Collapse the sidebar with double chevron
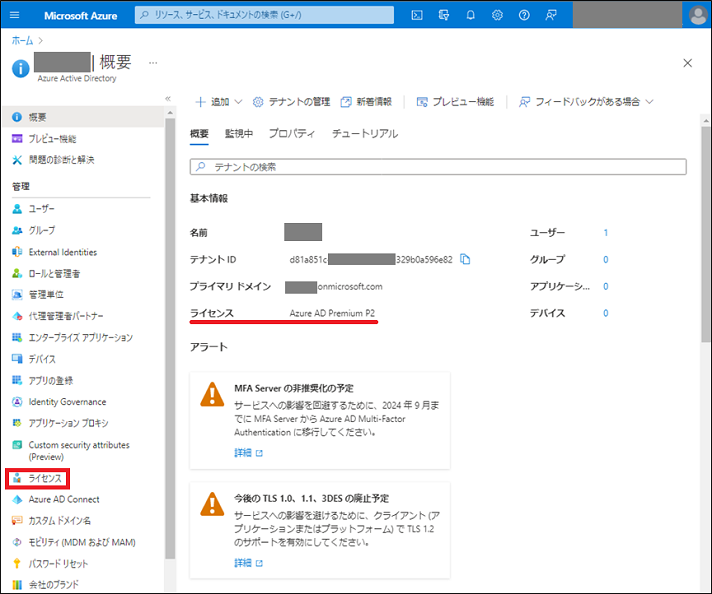The height and width of the screenshot is (594, 712). [168, 99]
